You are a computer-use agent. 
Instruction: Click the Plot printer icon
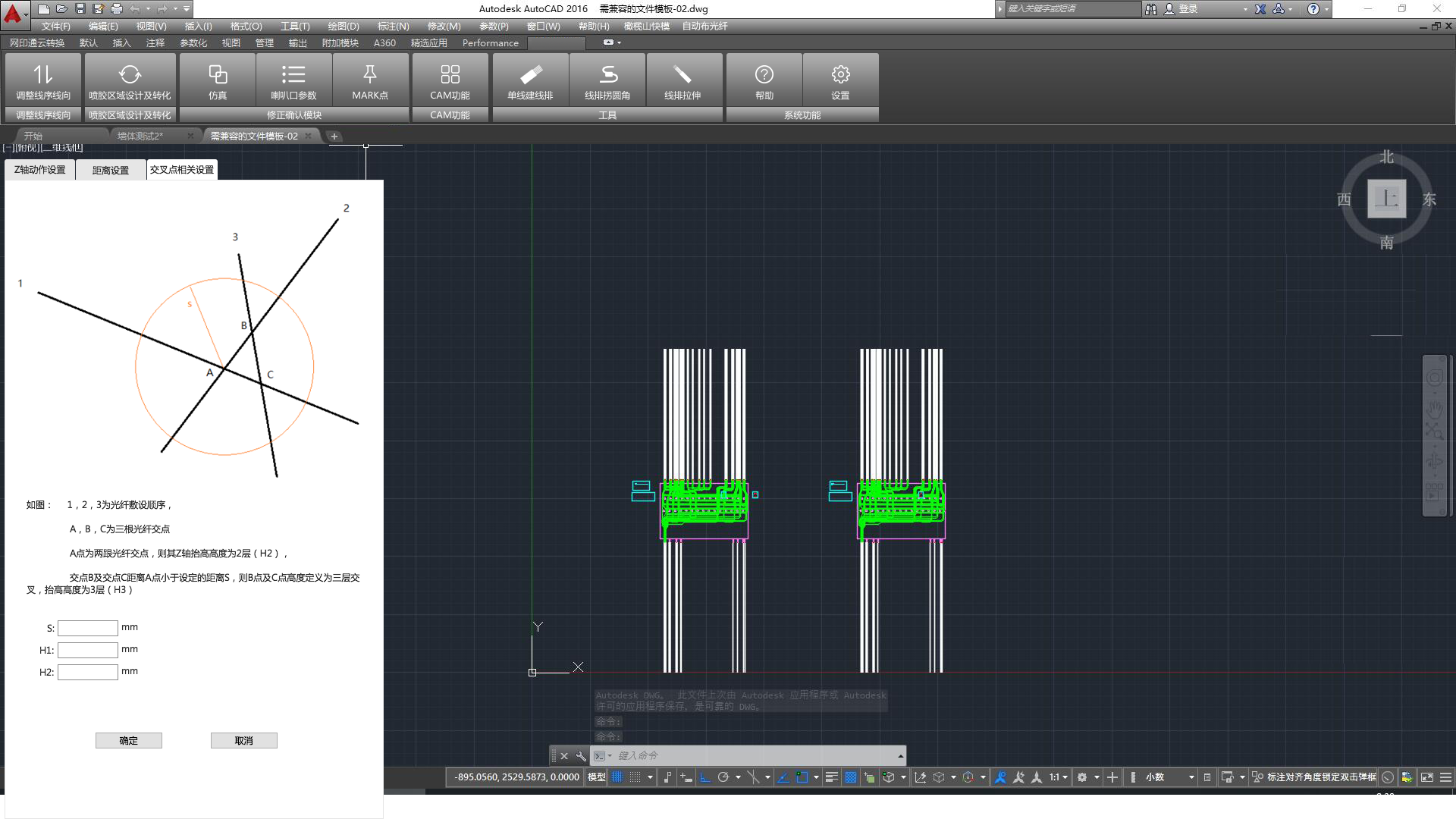[116, 9]
